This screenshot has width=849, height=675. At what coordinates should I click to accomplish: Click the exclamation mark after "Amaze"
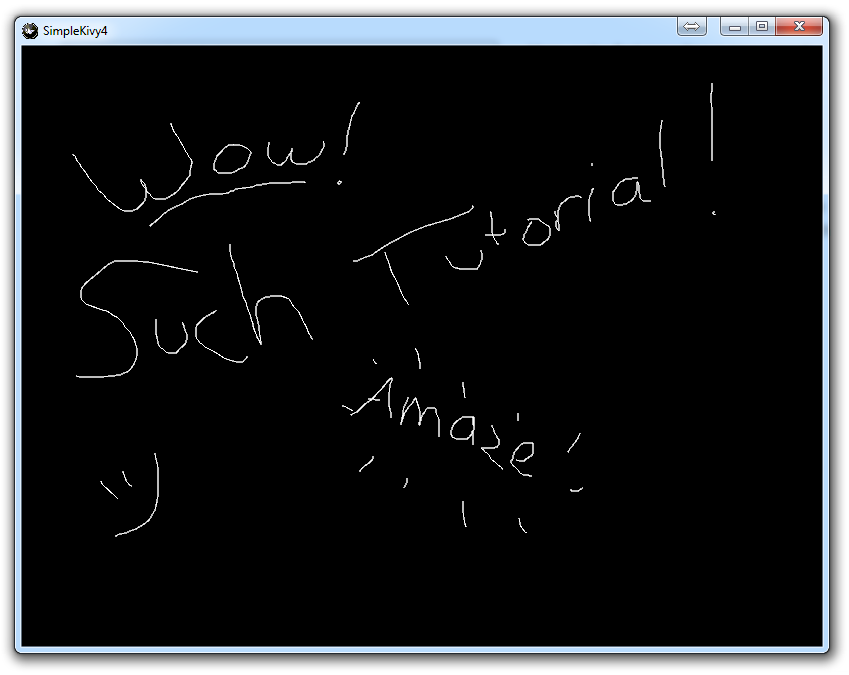point(575,465)
